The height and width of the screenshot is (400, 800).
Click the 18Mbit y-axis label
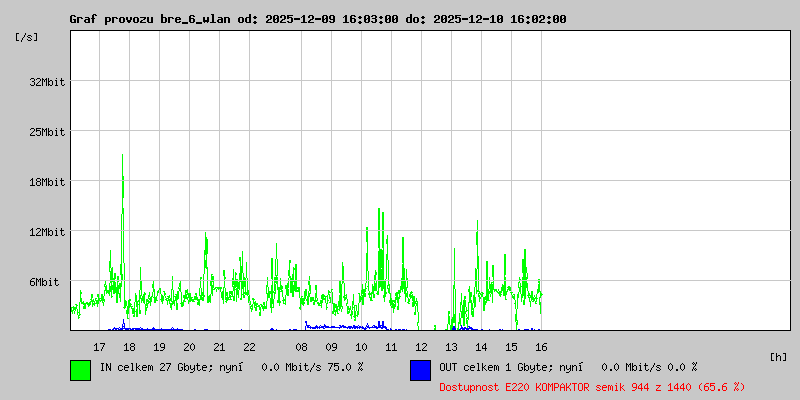coord(47,182)
